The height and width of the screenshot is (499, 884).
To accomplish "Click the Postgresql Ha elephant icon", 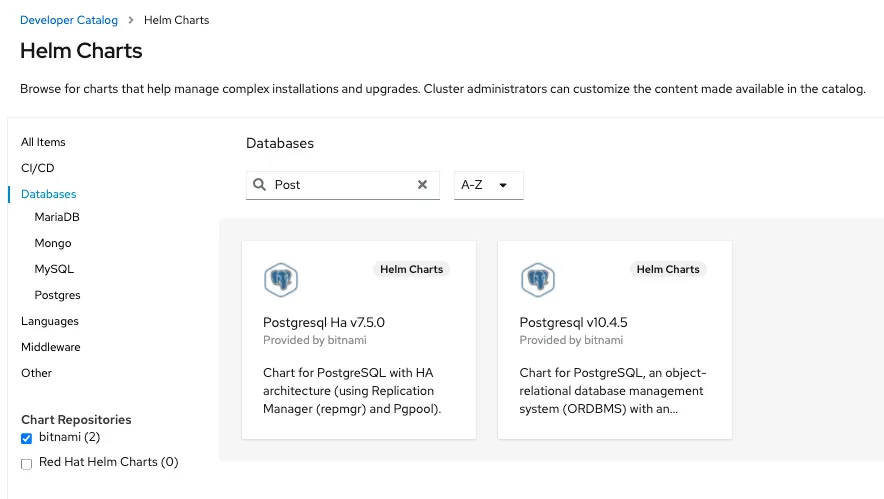I will pos(281,280).
